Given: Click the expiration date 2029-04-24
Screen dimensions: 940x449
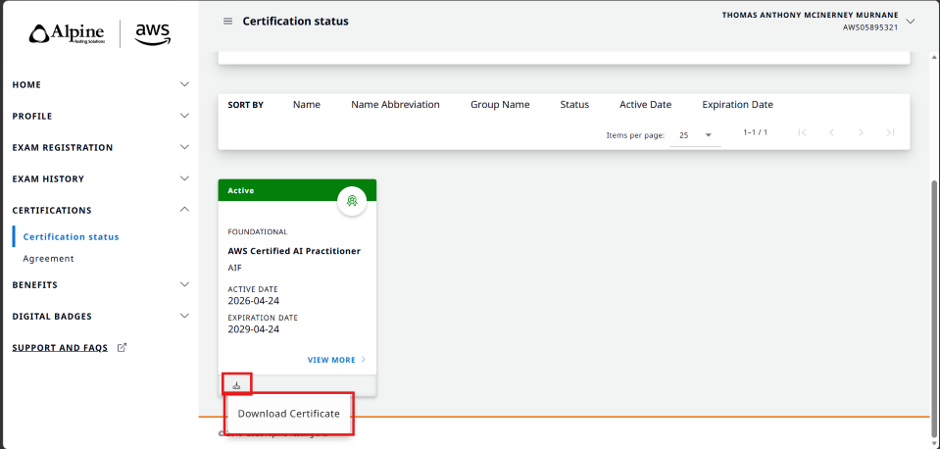Looking at the screenshot, I should click(x=254, y=329).
